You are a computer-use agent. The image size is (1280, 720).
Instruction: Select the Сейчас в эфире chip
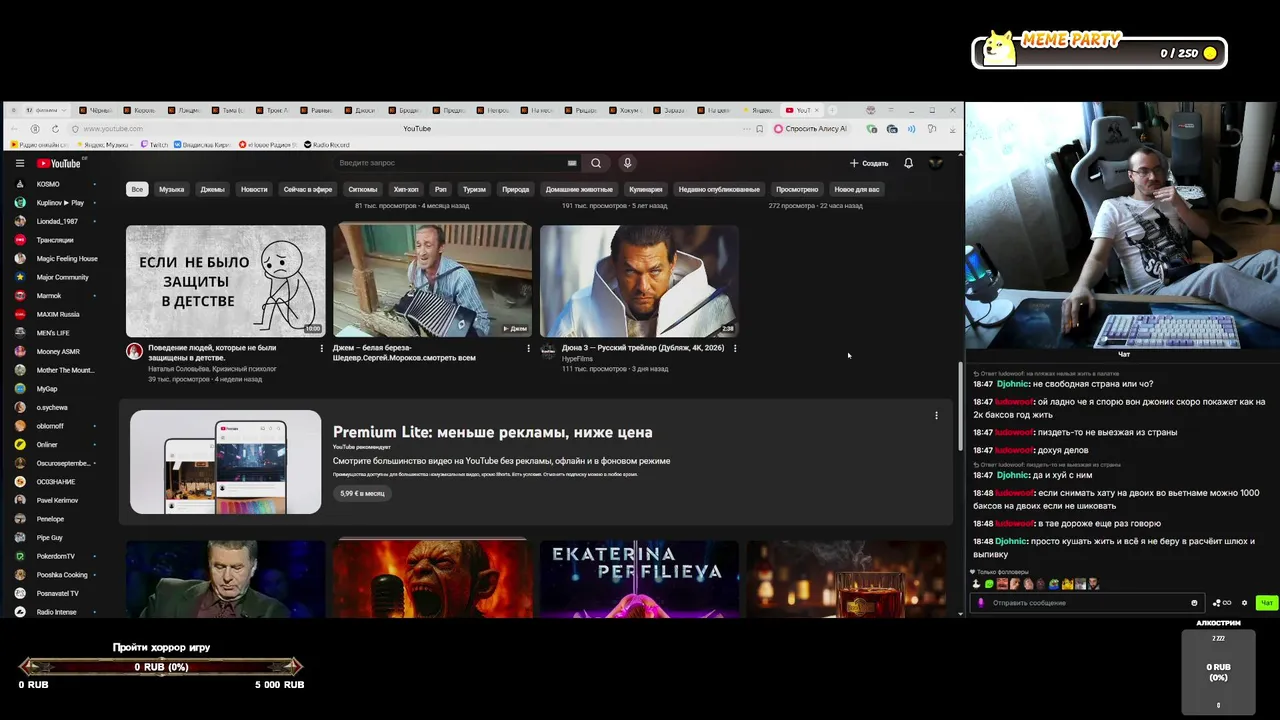click(x=308, y=189)
